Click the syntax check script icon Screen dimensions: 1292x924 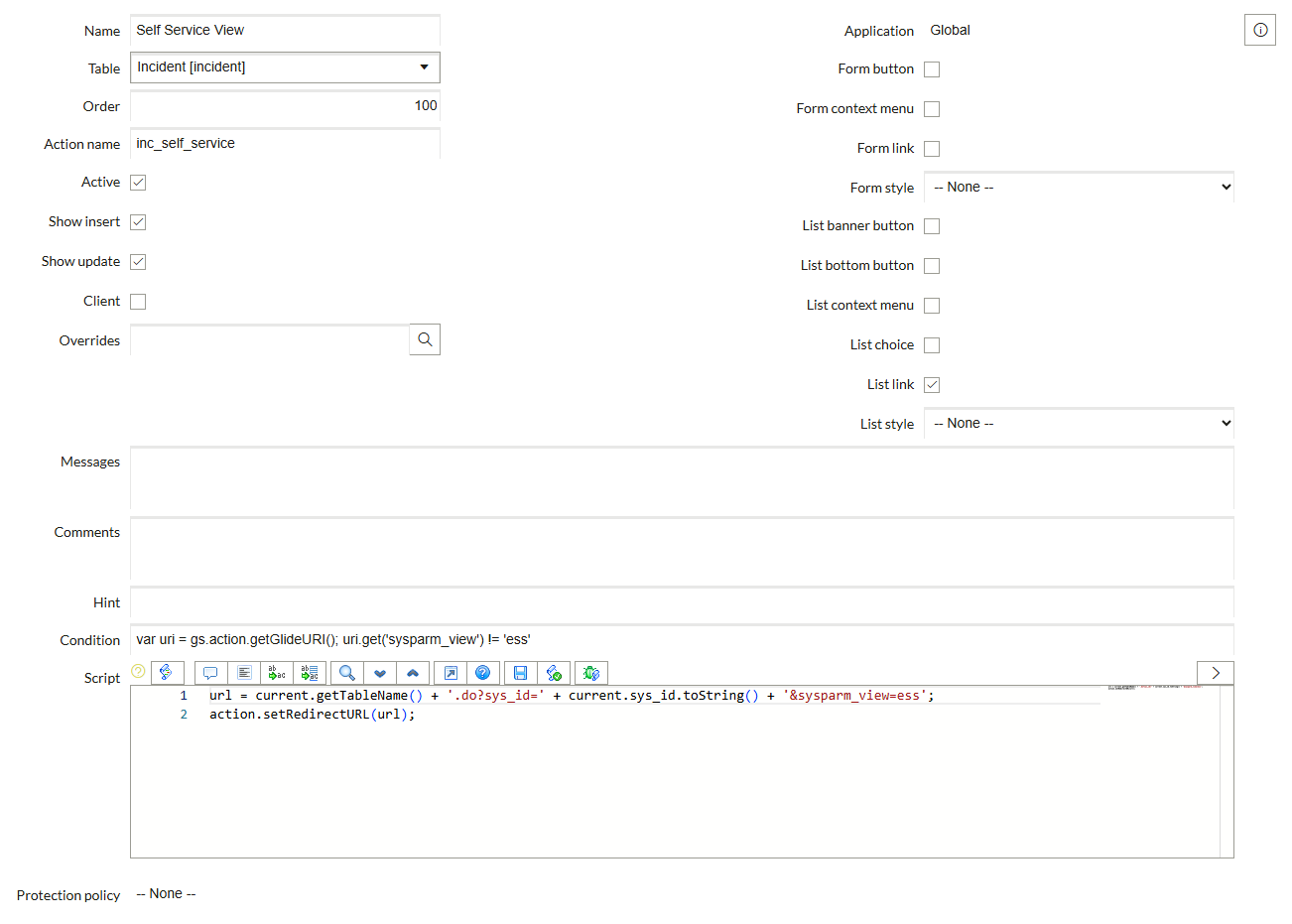tap(554, 673)
